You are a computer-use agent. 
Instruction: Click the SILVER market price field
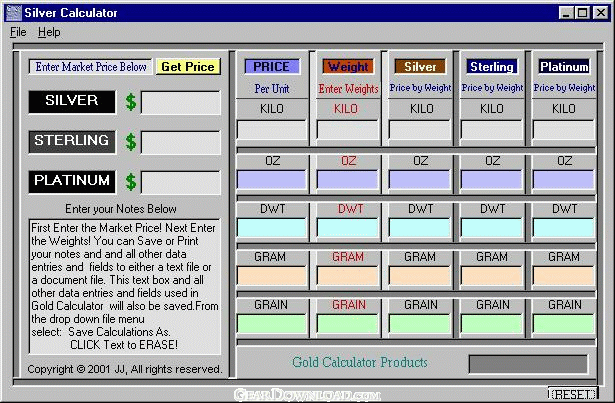tap(181, 103)
